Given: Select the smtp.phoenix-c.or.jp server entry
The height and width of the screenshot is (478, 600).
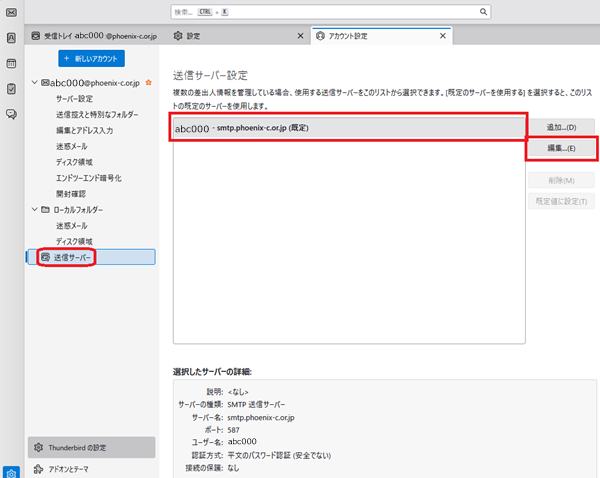Looking at the screenshot, I should pos(346,128).
